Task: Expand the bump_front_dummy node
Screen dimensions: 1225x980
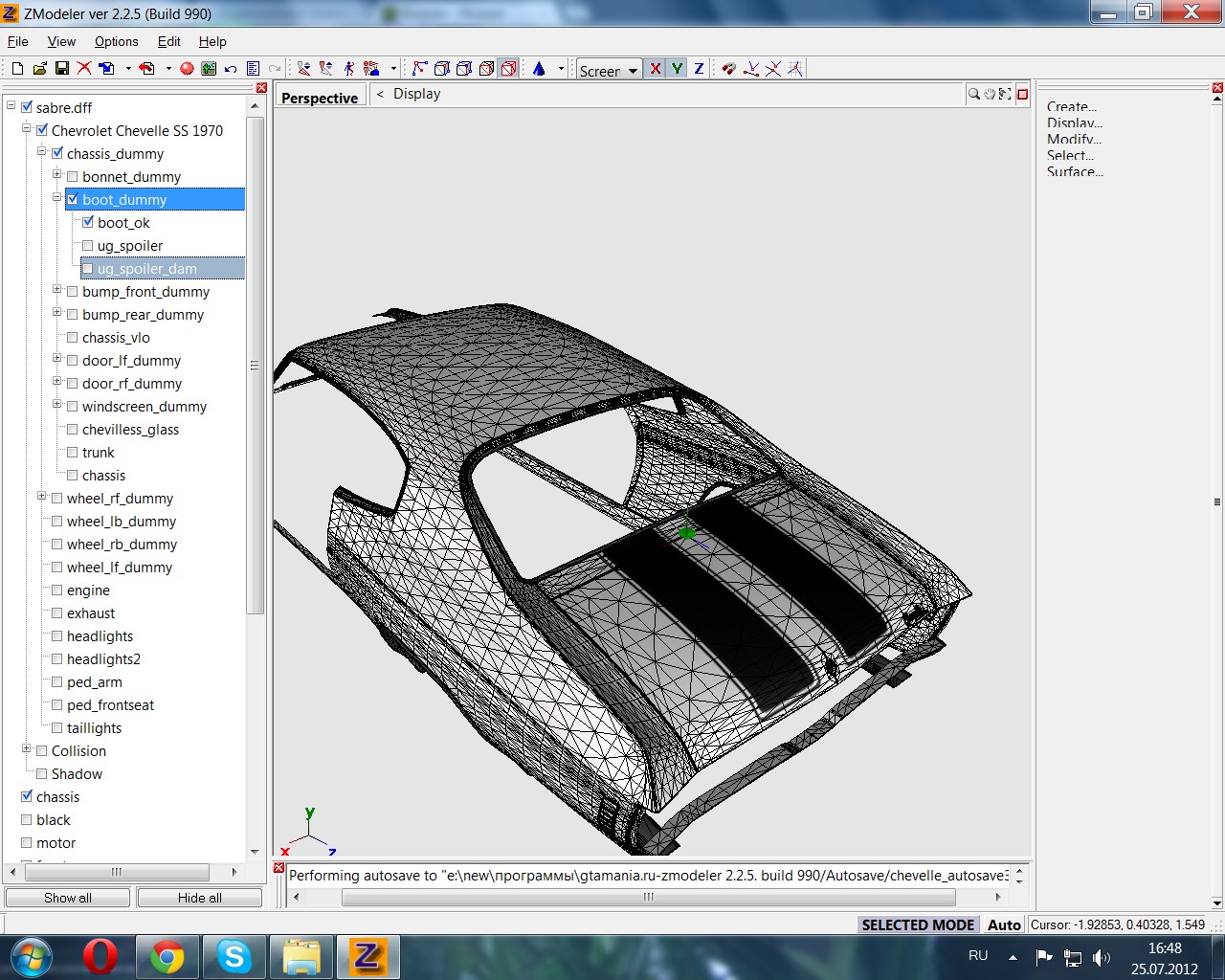Action: 56,290
